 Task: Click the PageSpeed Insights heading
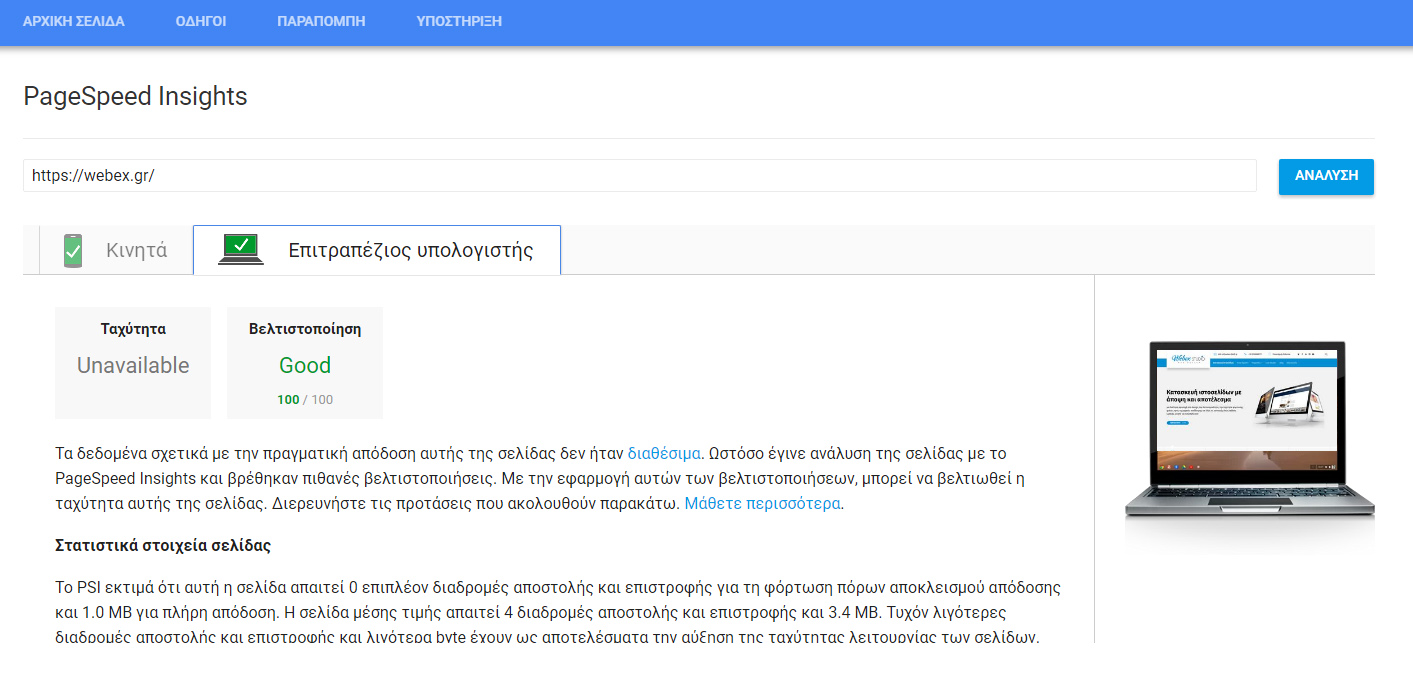tap(135, 97)
